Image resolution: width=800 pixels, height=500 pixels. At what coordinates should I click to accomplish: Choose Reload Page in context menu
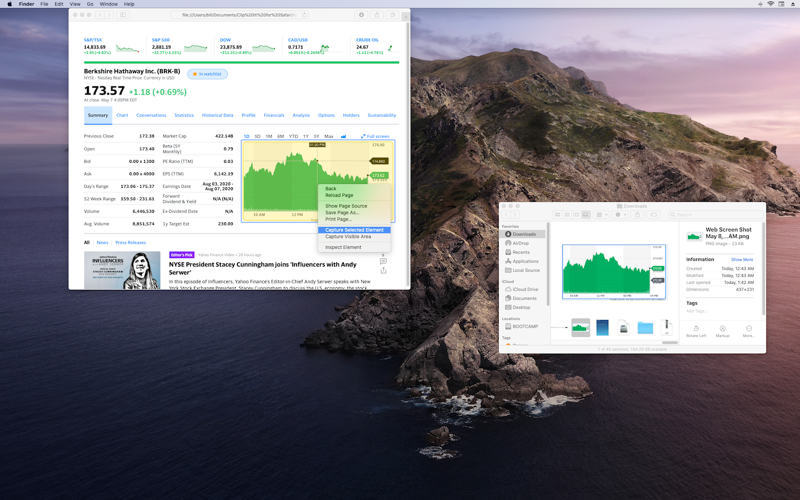pyautogui.click(x=354, y=195)
